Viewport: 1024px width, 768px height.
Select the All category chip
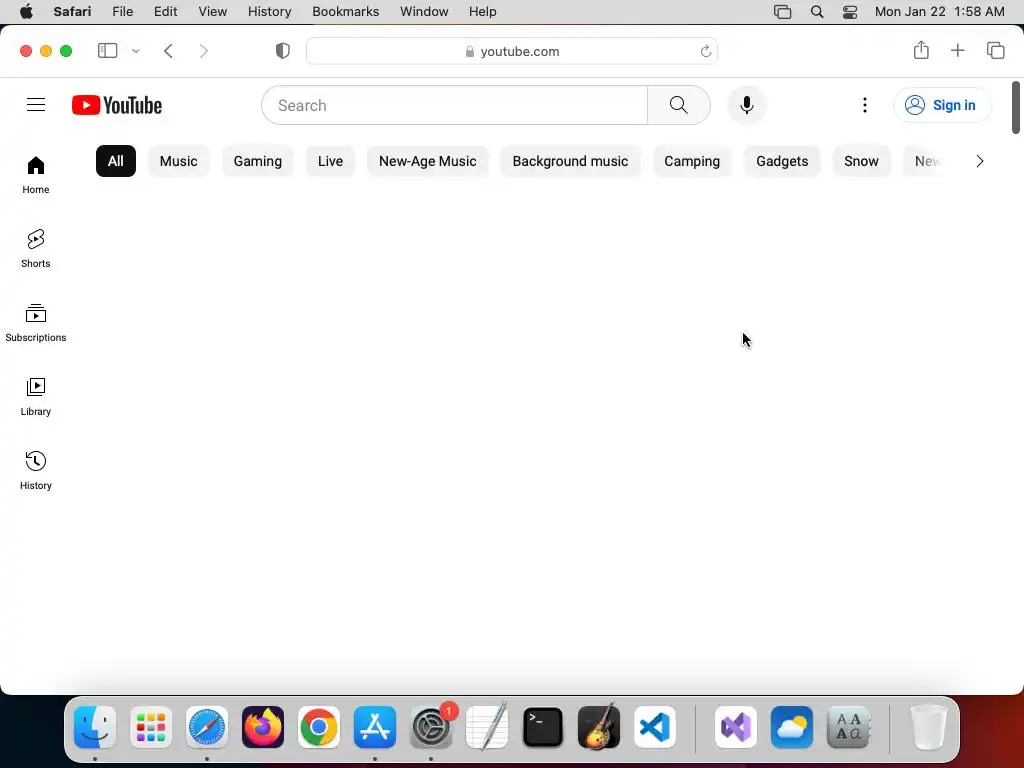[x=116, y=161]
